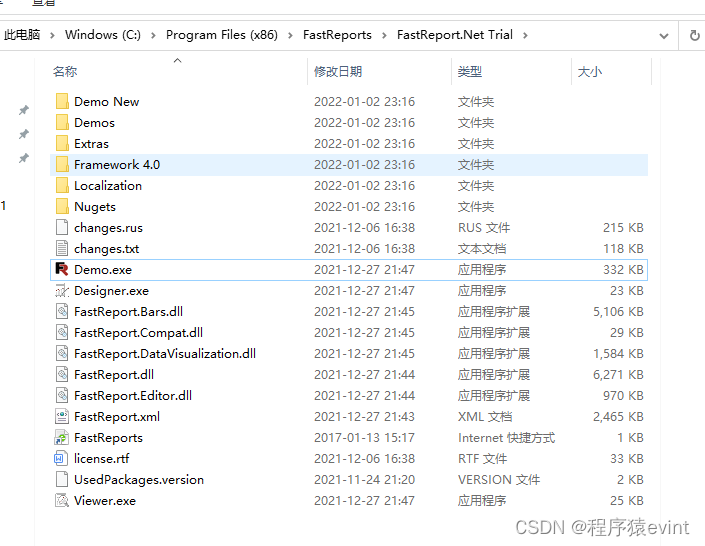Expand the chevron after 此电脑
The height and width of the screenshot is (546, 705).
[52, 35]
